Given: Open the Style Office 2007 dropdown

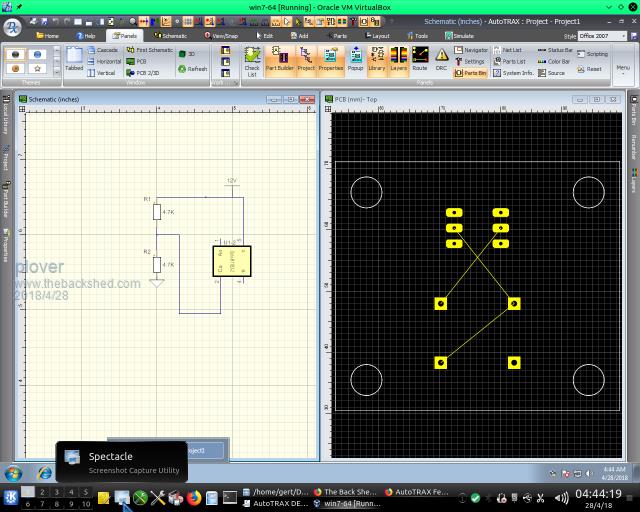Looking at the screenshot, I should (606, 35).
